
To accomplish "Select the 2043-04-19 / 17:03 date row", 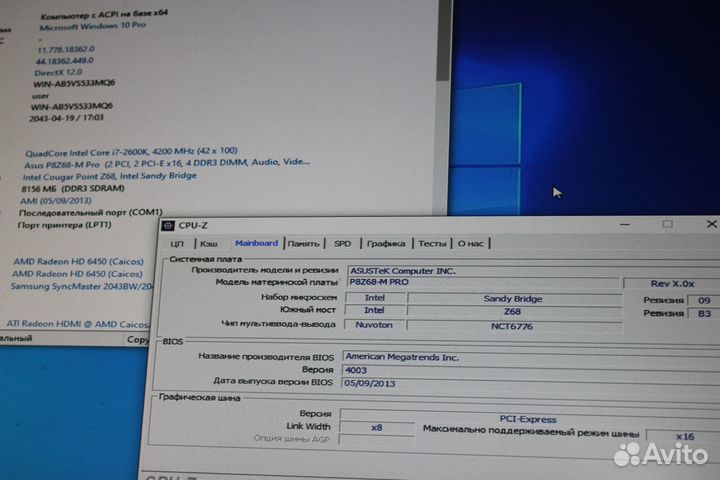I will tap(67, 118).
